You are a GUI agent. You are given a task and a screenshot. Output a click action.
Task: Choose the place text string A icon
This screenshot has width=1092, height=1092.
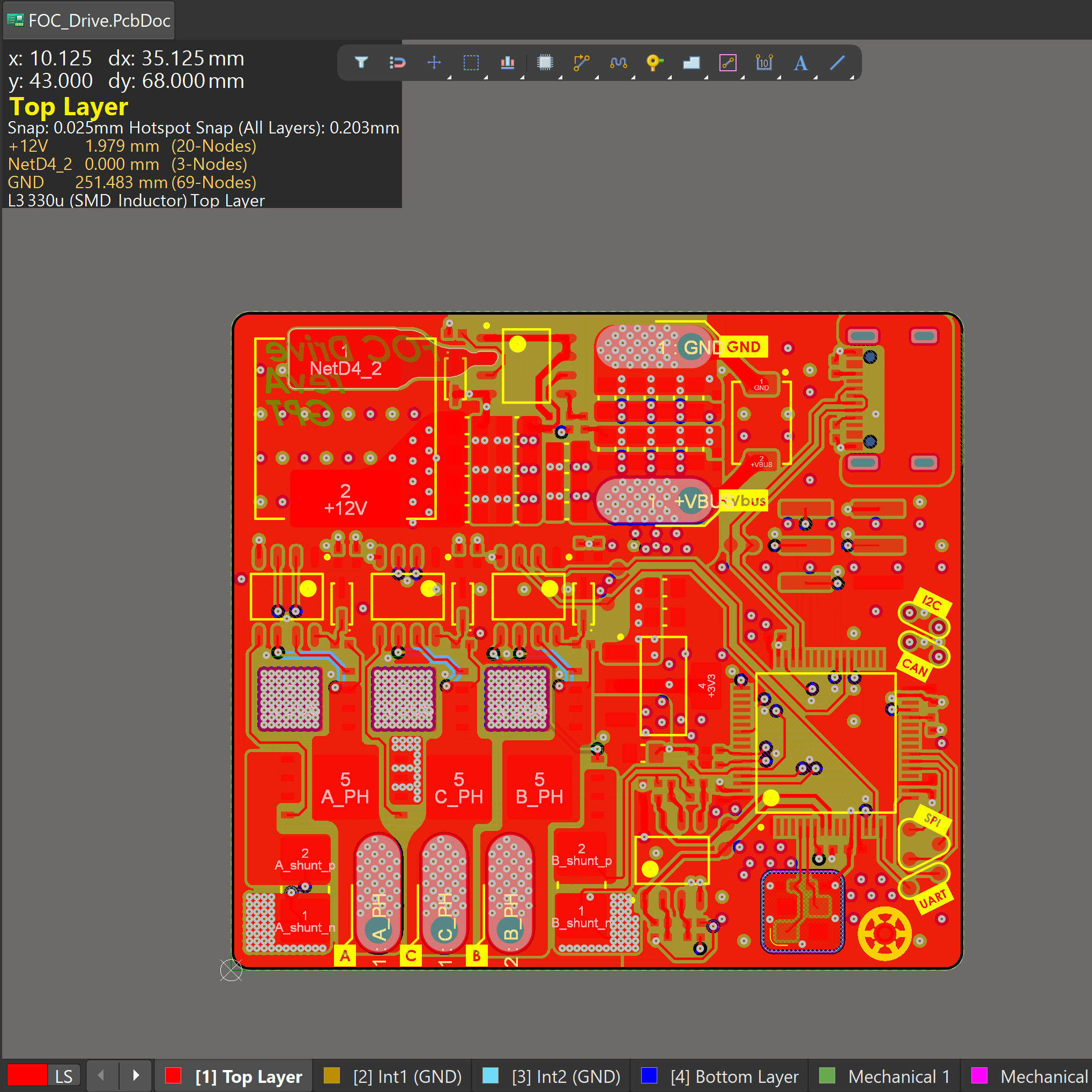(x=800, y=62)
